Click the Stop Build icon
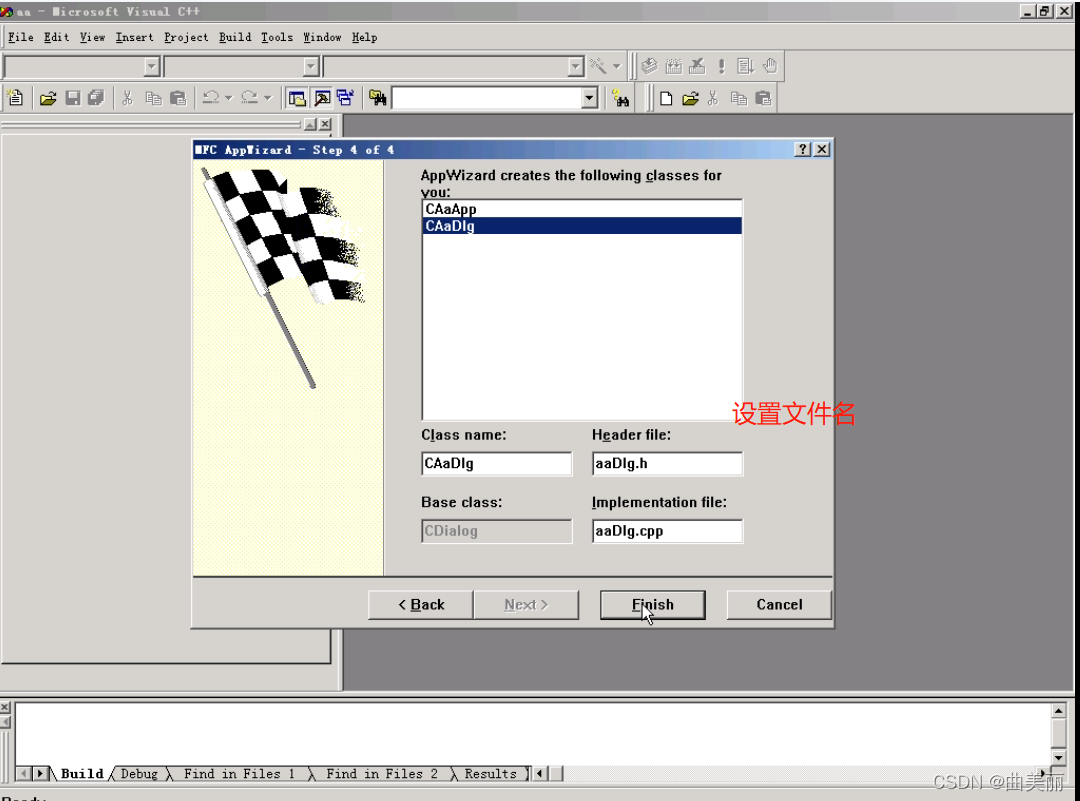The height and width of the screenshot is (801, 1080). (x=697, y=66)
